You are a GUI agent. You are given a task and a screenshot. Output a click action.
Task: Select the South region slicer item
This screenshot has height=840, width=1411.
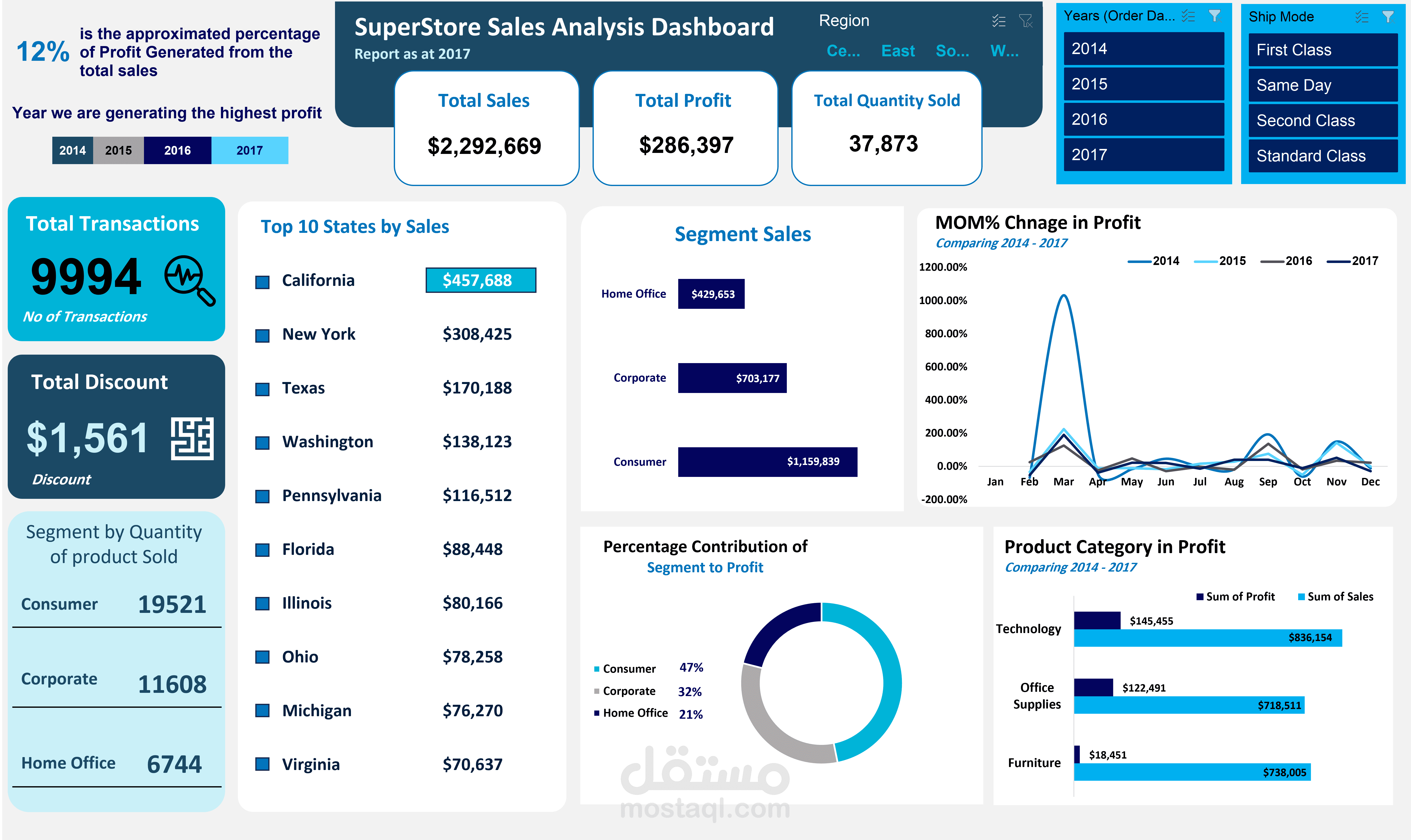952,51
